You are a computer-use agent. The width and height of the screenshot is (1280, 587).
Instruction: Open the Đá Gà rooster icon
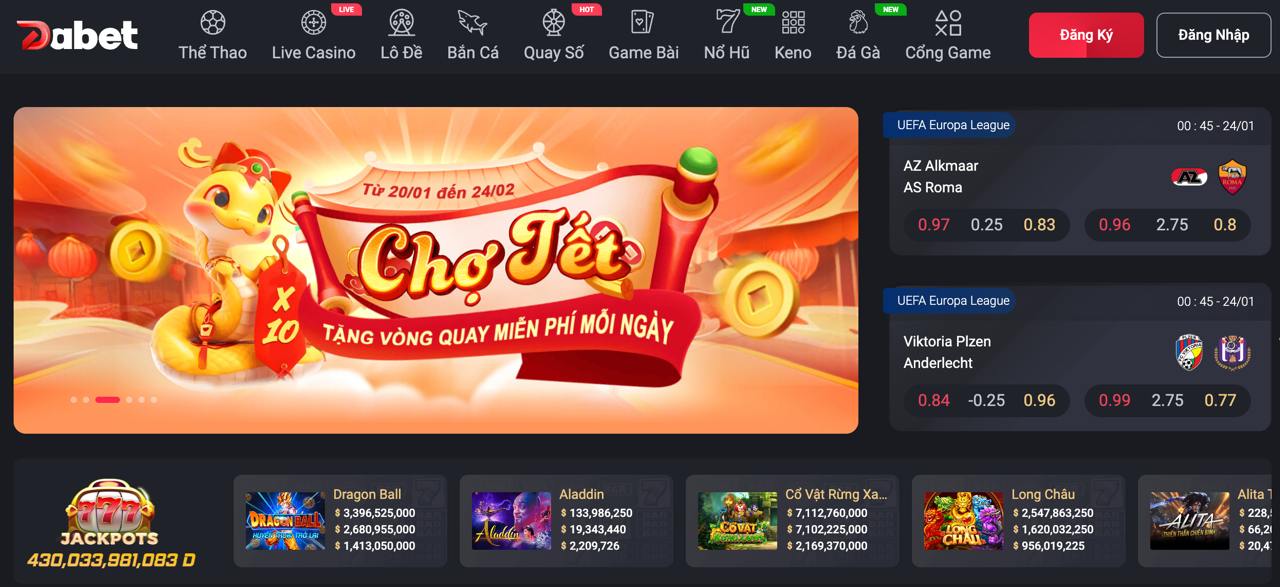coord(858,22)
